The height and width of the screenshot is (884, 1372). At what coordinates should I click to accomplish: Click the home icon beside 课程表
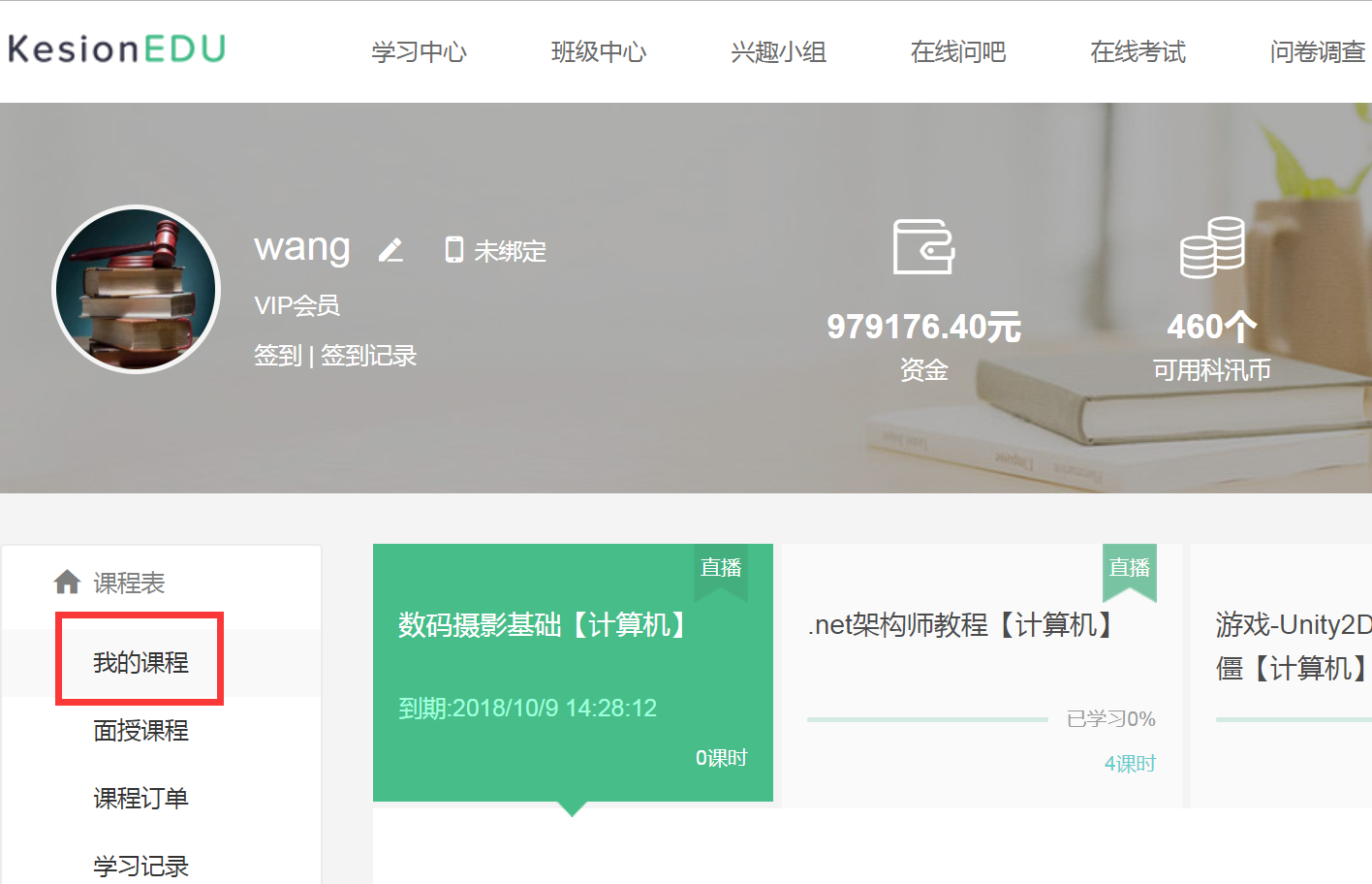point(67,582)
